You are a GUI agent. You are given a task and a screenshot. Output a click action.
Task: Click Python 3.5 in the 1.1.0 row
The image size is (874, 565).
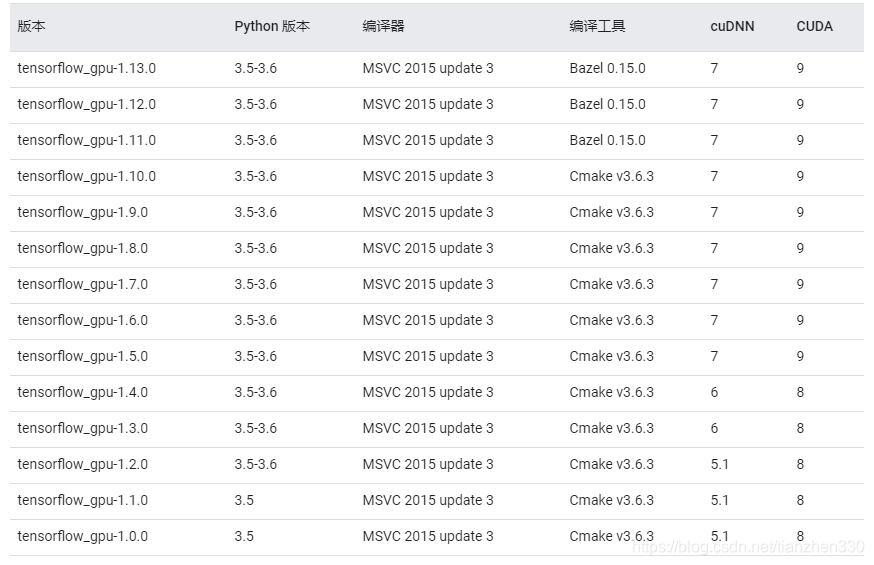(244, 501)
